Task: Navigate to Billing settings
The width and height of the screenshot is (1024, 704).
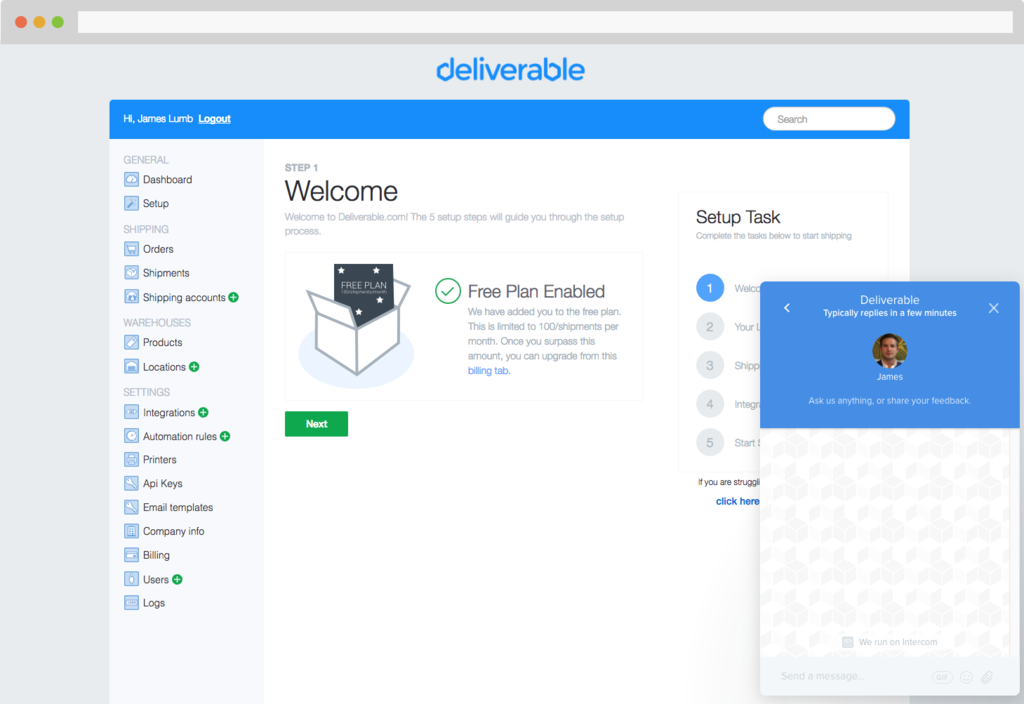Action: (156, 555)
